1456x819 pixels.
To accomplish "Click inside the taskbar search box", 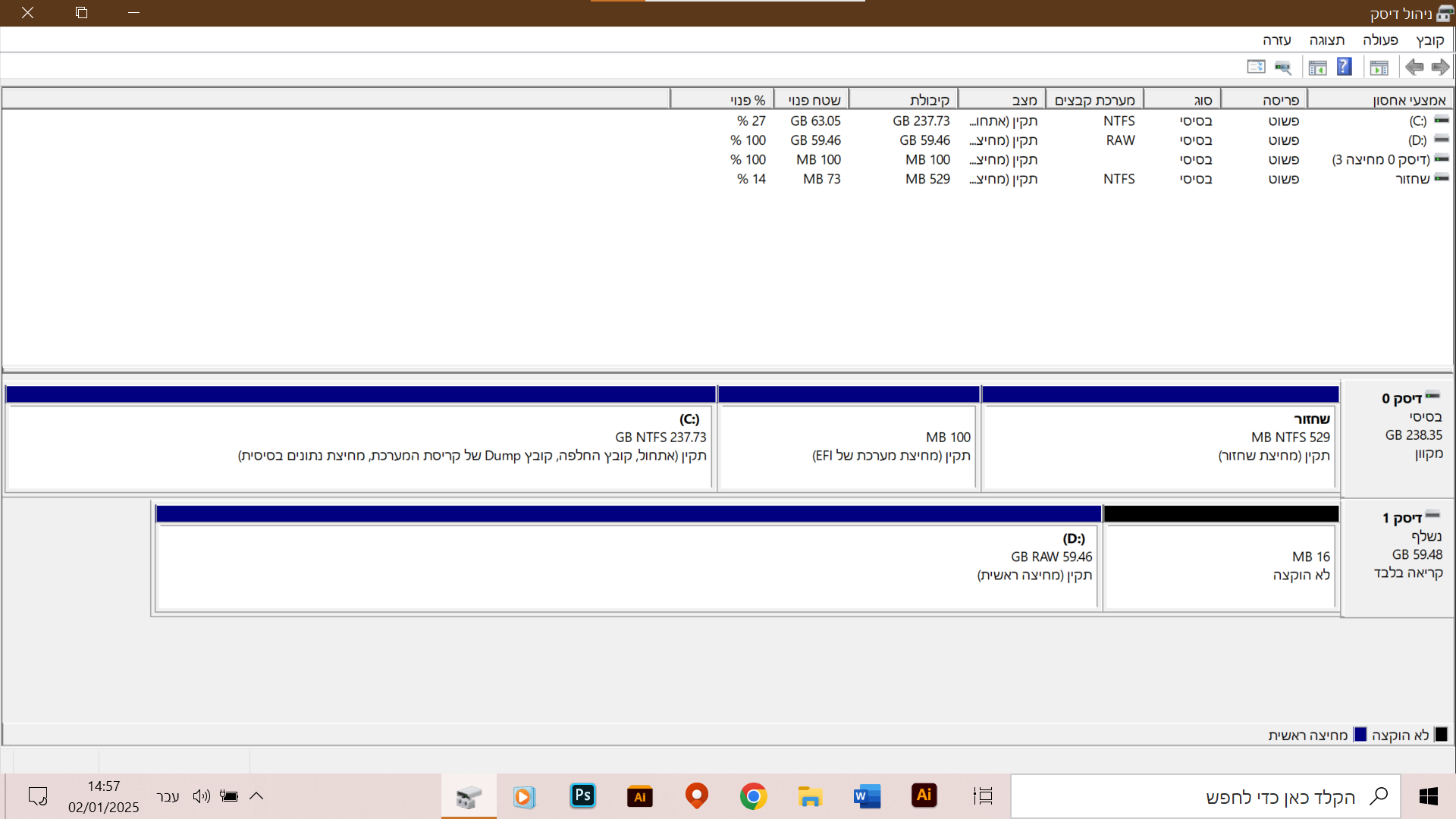I will click(x=1206, y=796).
